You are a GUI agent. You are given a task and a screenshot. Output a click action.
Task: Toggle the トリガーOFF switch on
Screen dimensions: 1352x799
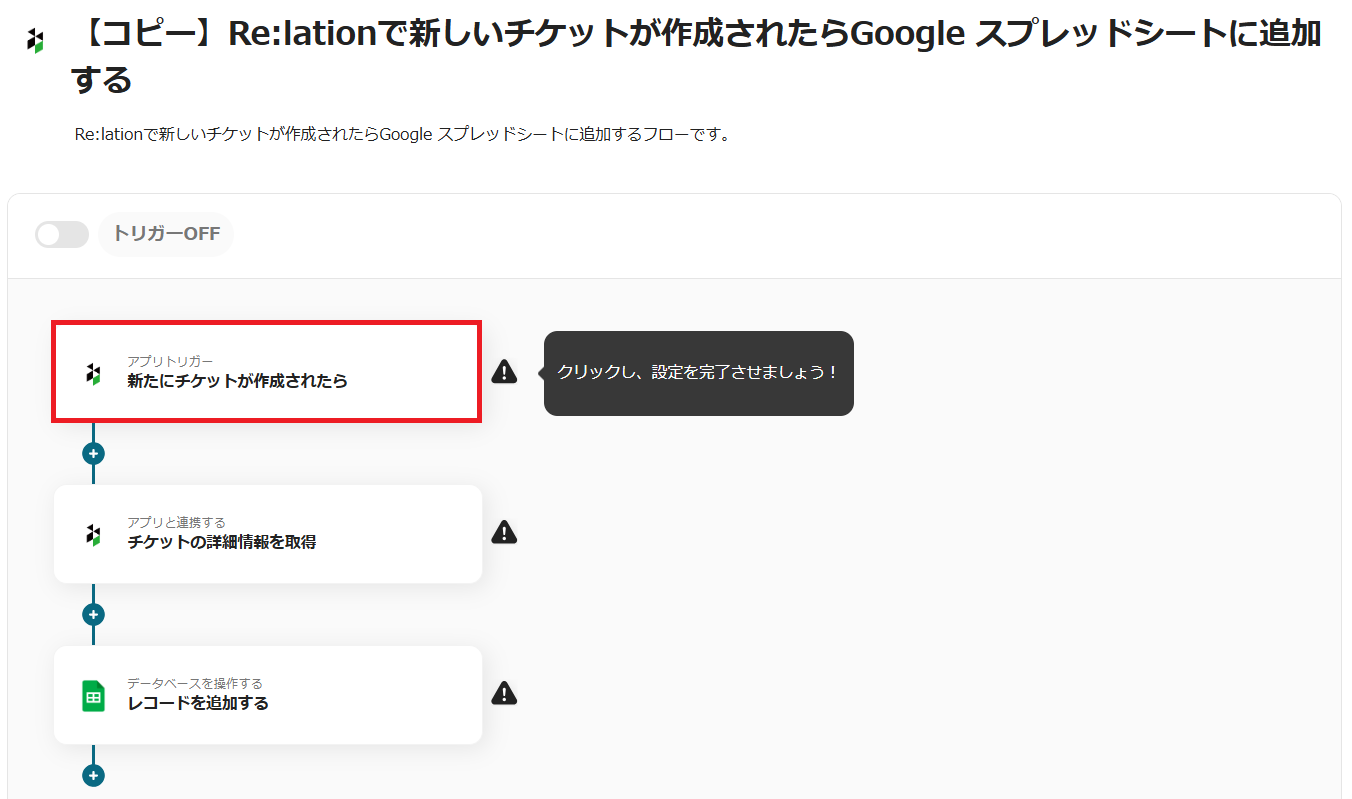(61, 235)
